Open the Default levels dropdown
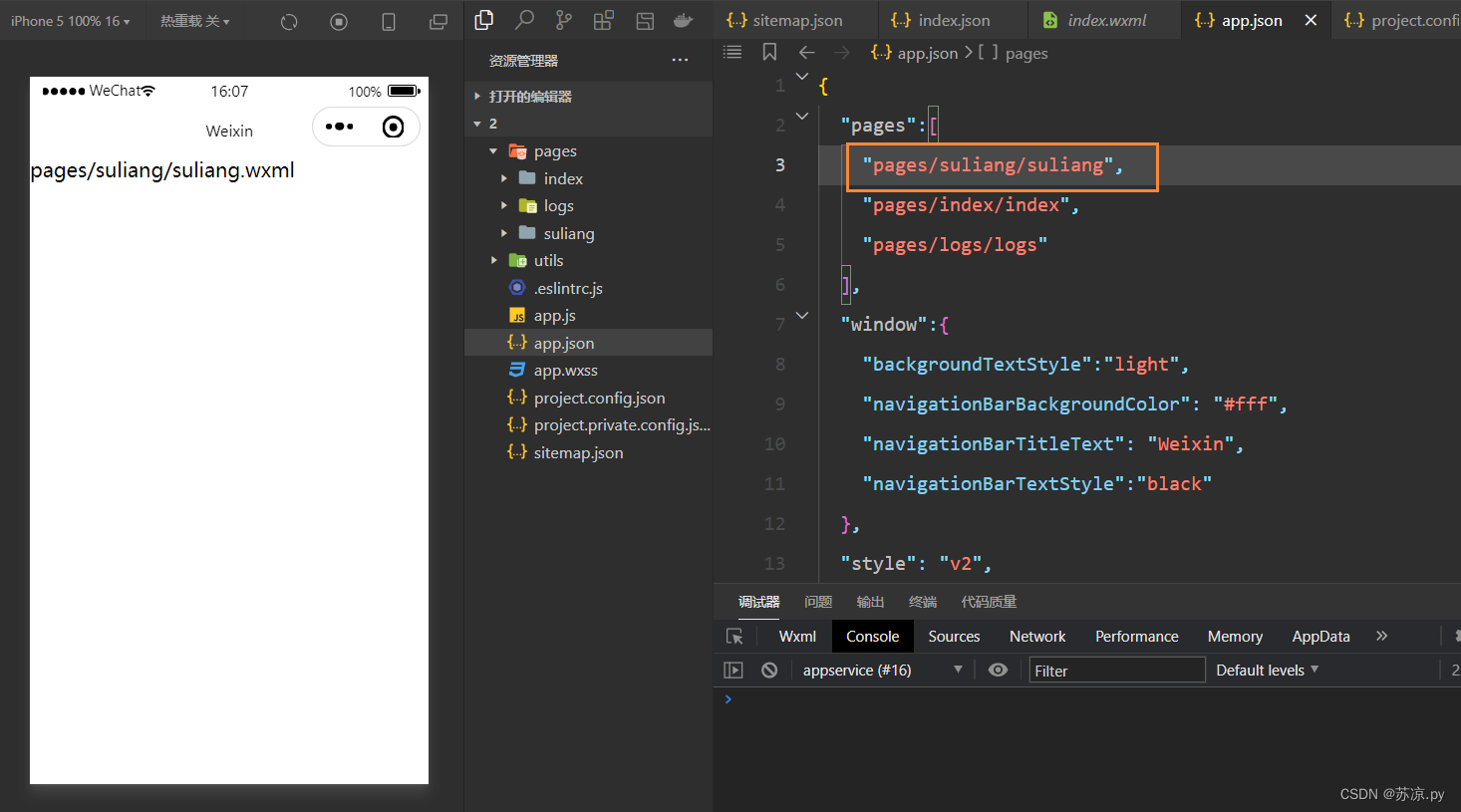The width and height of the screenshot is (1461, 812). coord(1267,671)
